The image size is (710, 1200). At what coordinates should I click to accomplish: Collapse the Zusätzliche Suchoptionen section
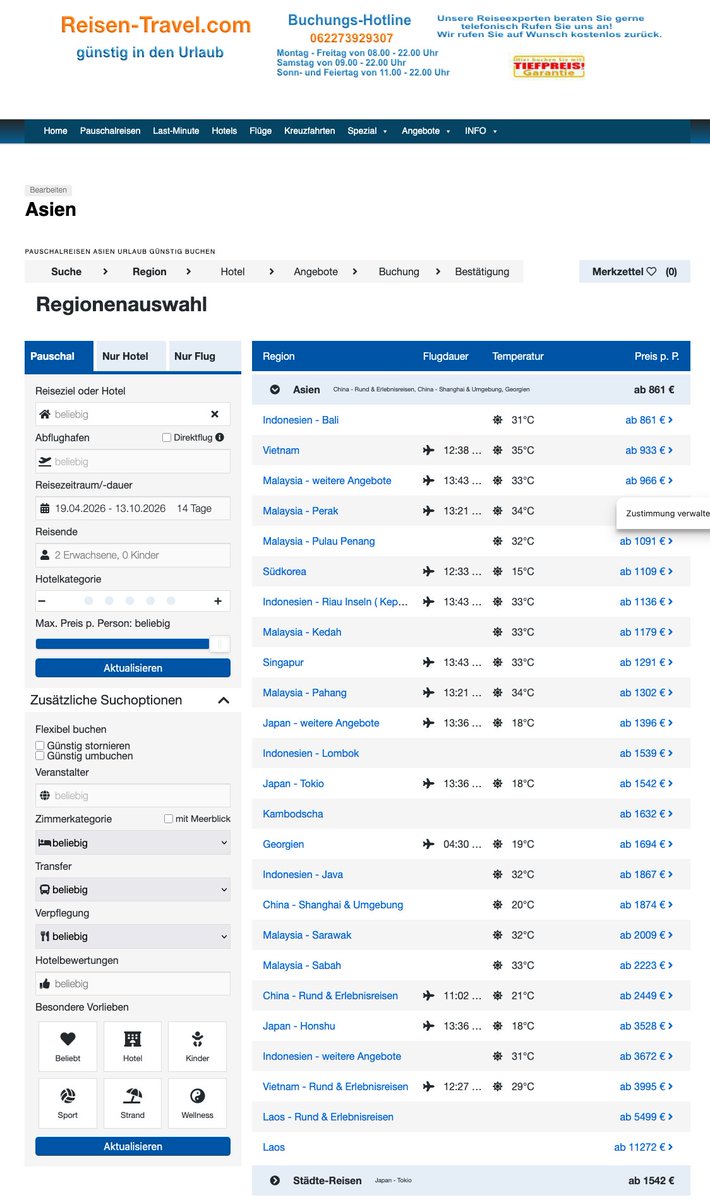coord(224,700)
